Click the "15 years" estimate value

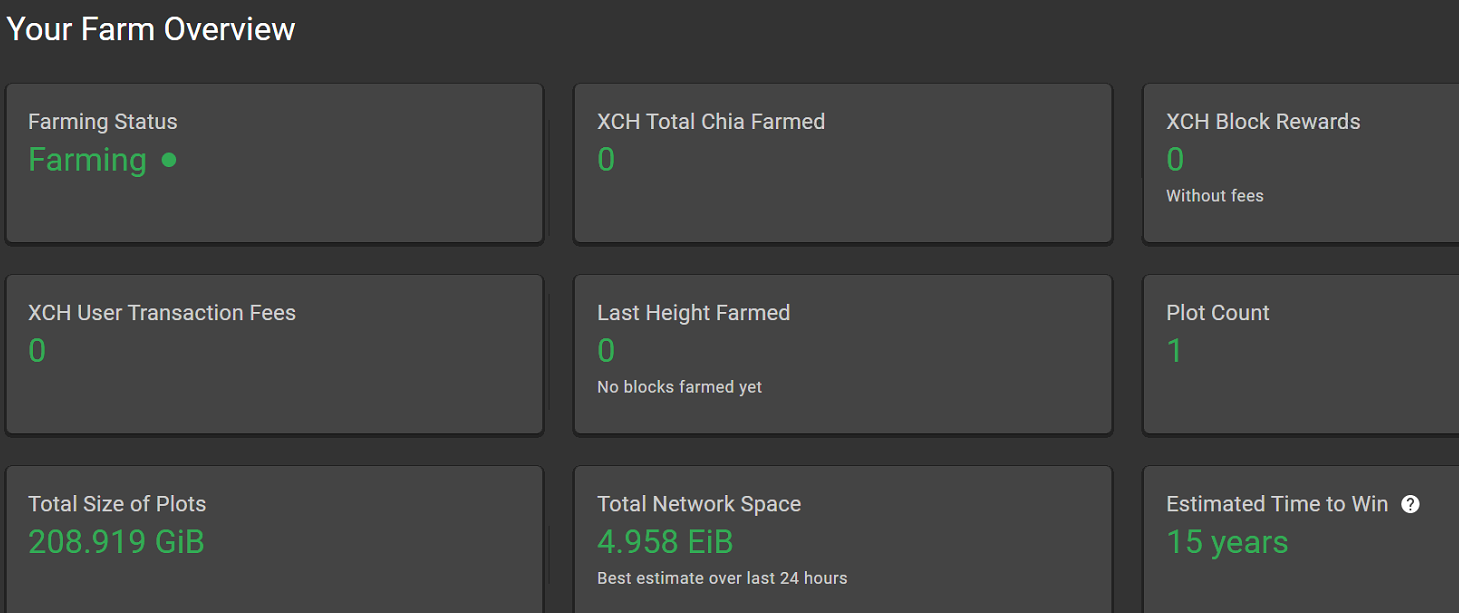(x=1227, y=542)
